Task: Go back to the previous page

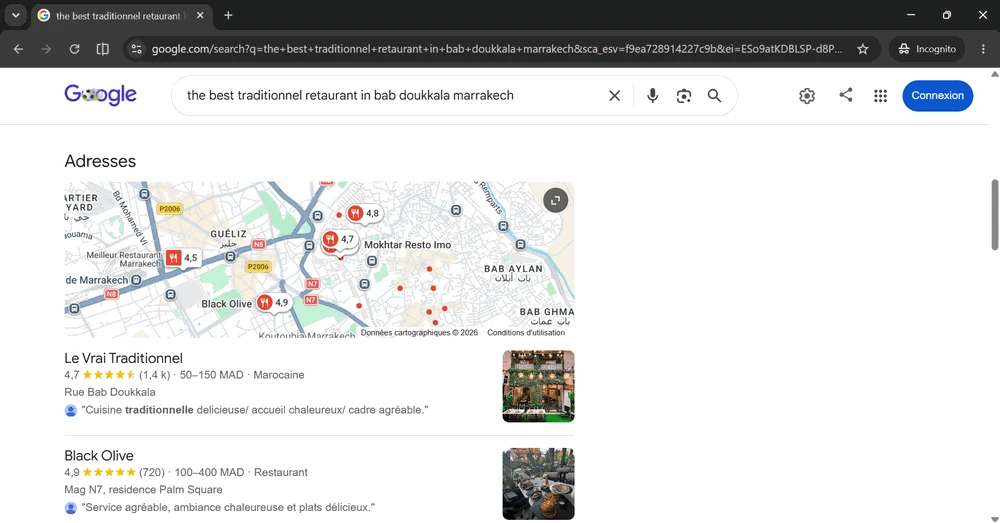Action: (x=18, y=49)
